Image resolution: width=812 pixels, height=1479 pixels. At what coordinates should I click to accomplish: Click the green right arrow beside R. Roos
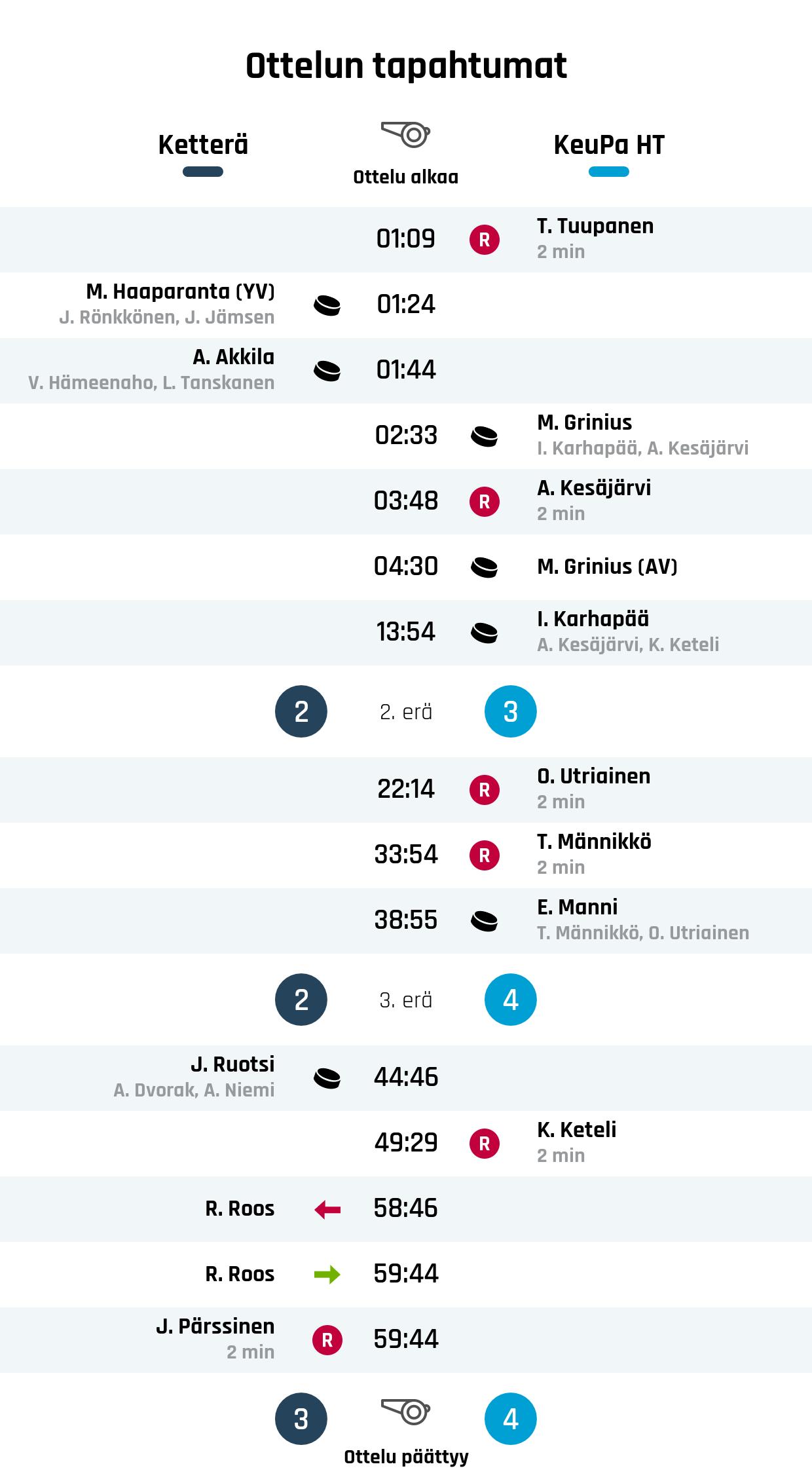[x=327, y=1275]
